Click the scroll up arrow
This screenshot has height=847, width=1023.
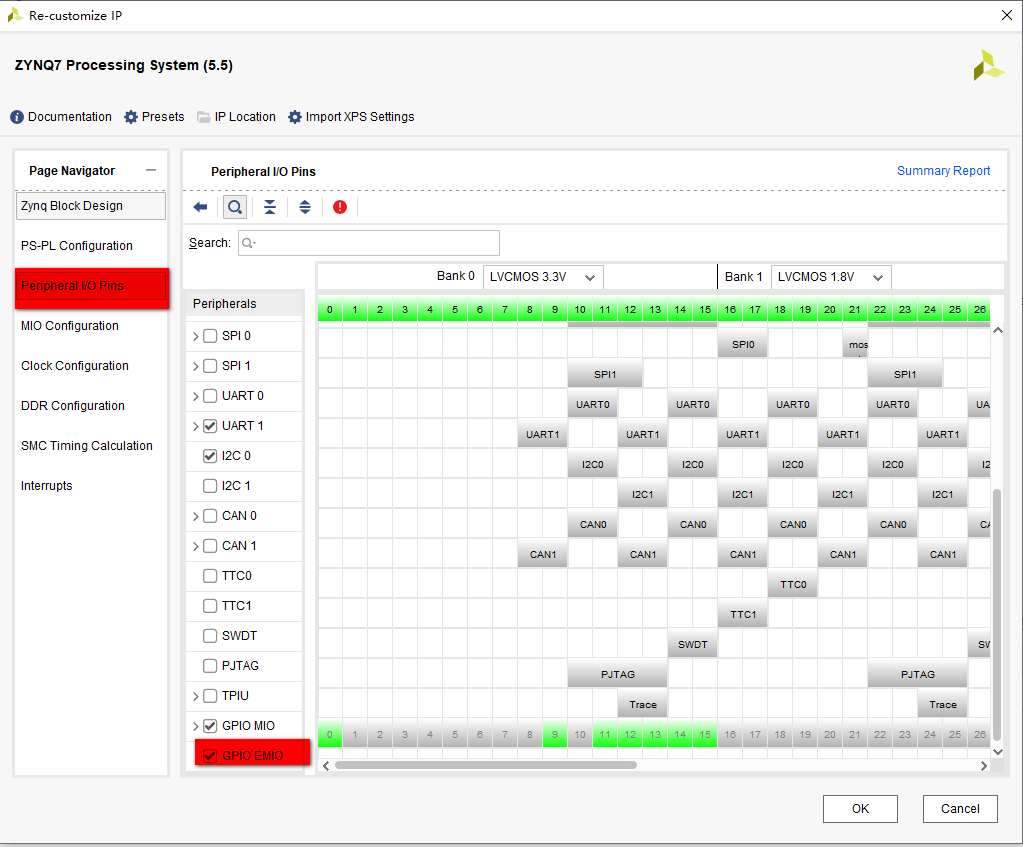pos(998,330)
